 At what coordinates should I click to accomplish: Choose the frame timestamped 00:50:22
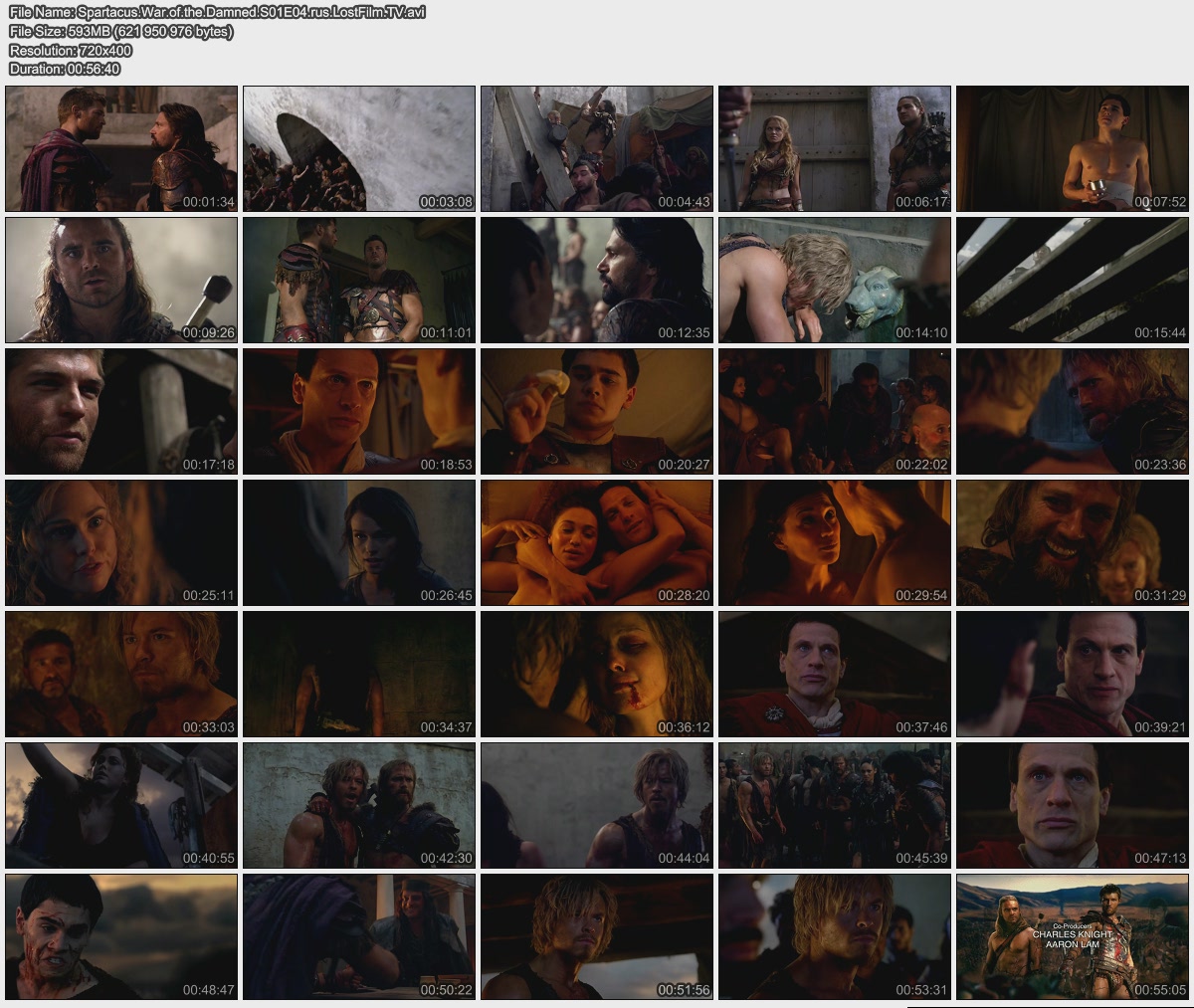tap(359, 936)
